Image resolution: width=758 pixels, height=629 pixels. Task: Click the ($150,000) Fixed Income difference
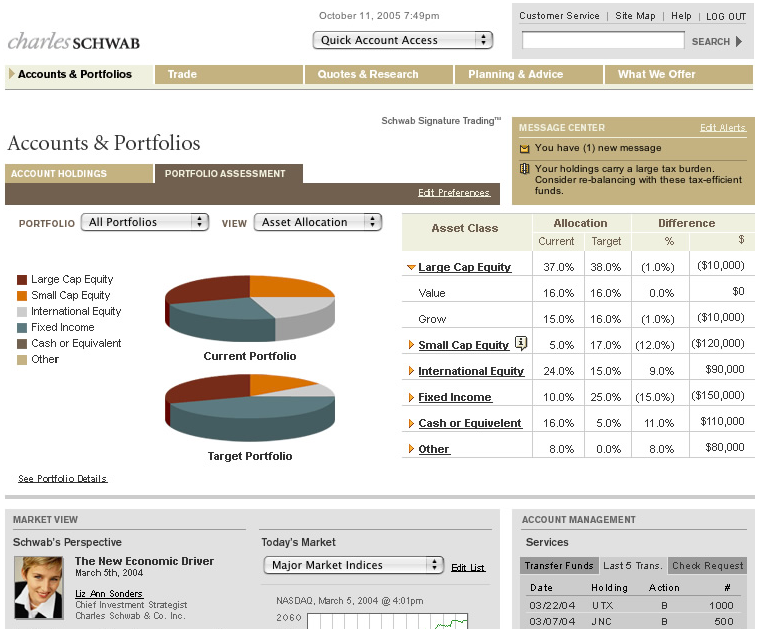tap(717, 395)
